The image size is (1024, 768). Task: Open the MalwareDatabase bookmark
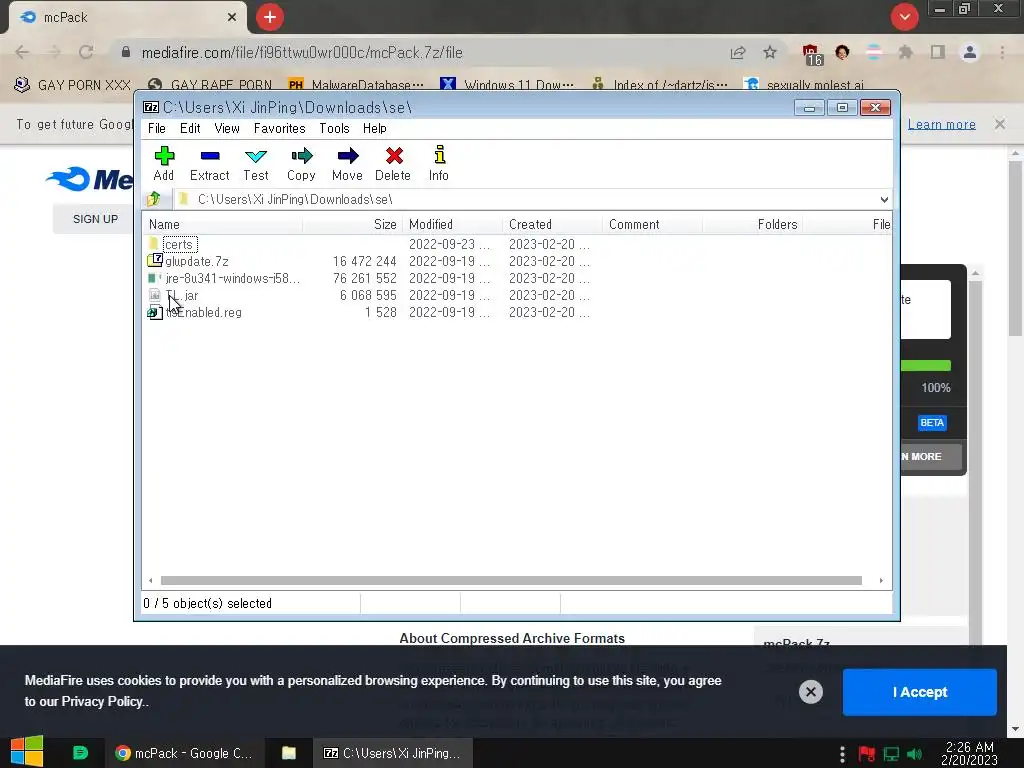point(356,85)
